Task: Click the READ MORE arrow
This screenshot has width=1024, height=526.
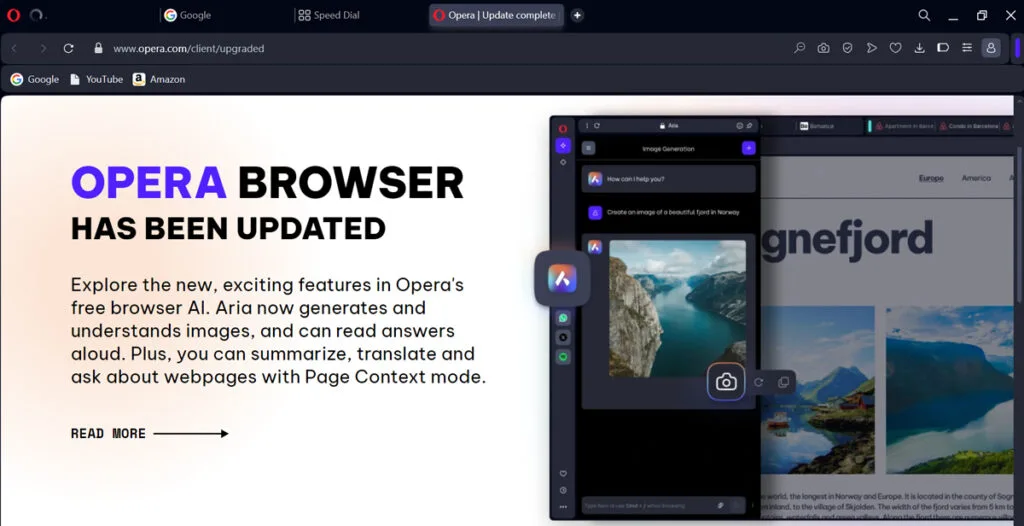Action: pyautogui.click(x=191, y=433)
